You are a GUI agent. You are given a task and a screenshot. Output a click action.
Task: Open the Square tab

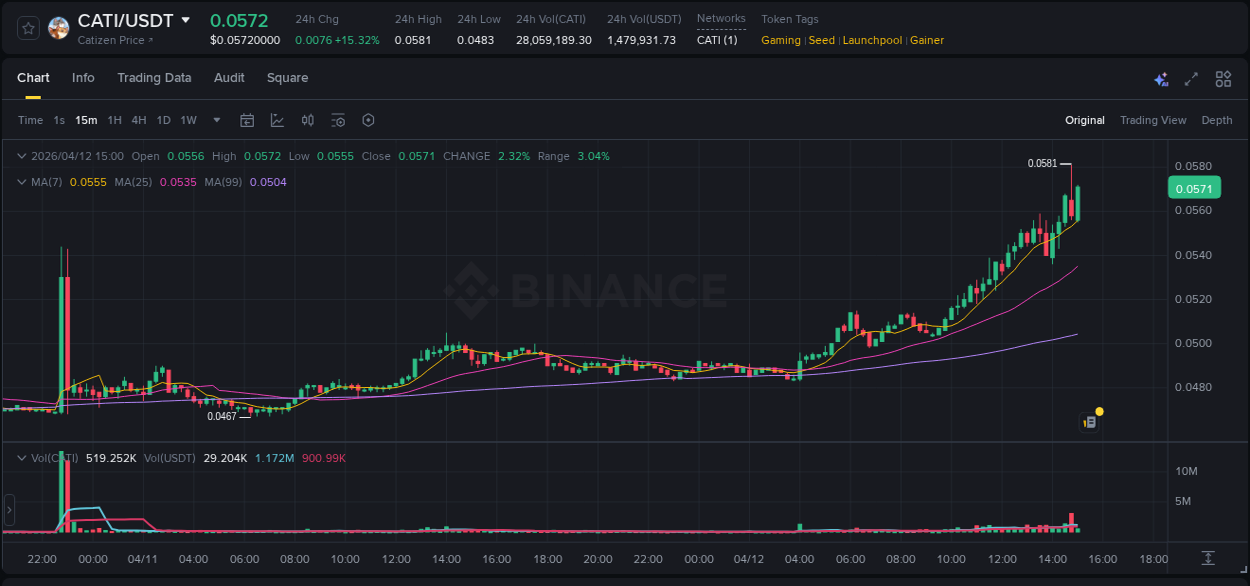tap(287, 78)
